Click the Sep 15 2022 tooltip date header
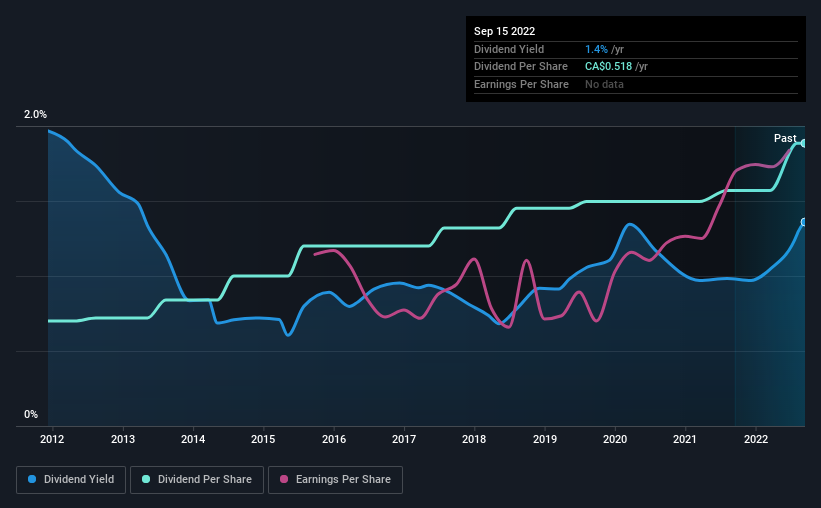 coord(505,31)
